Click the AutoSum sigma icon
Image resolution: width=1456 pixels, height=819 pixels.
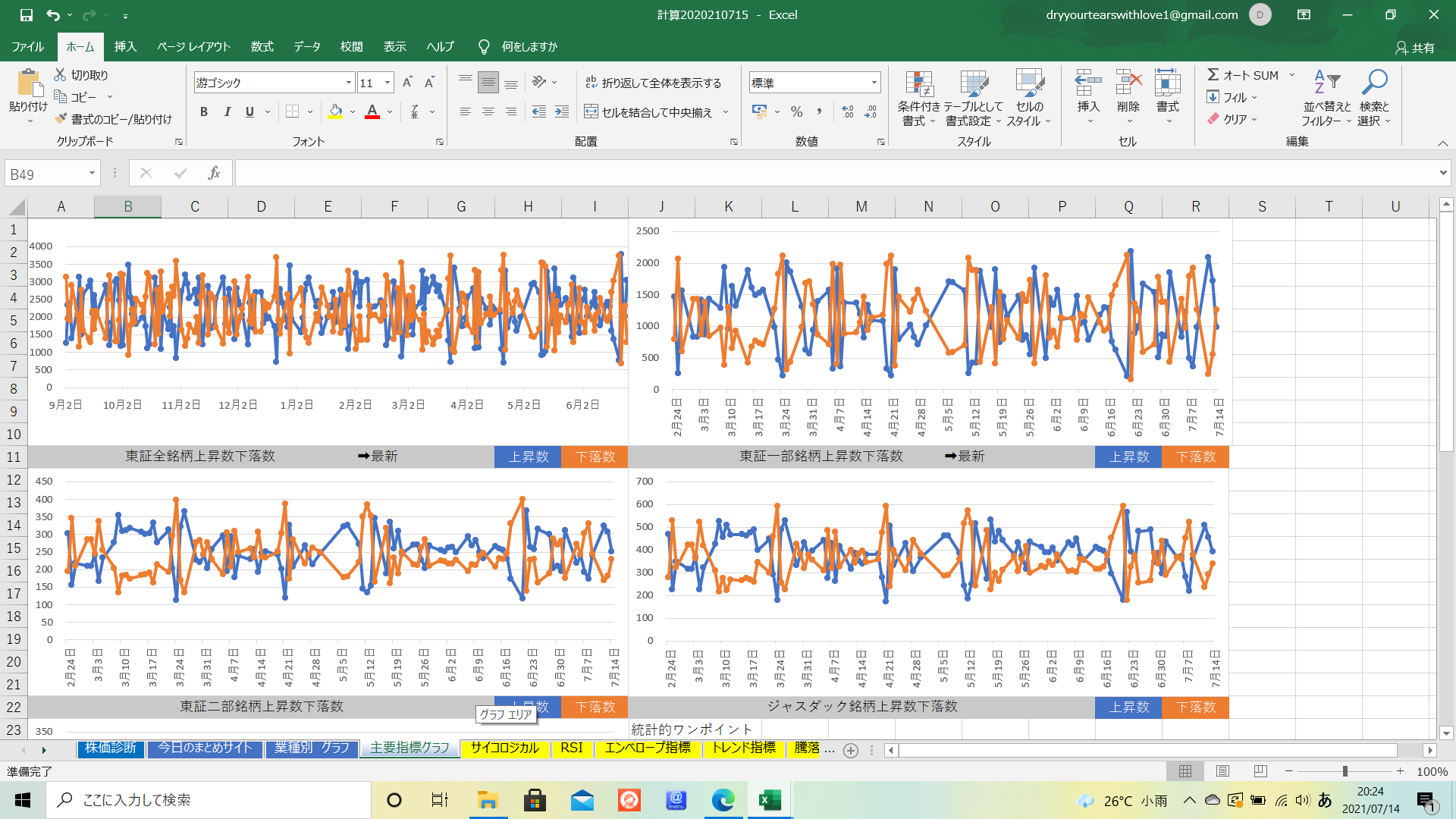pos(1213,75)
